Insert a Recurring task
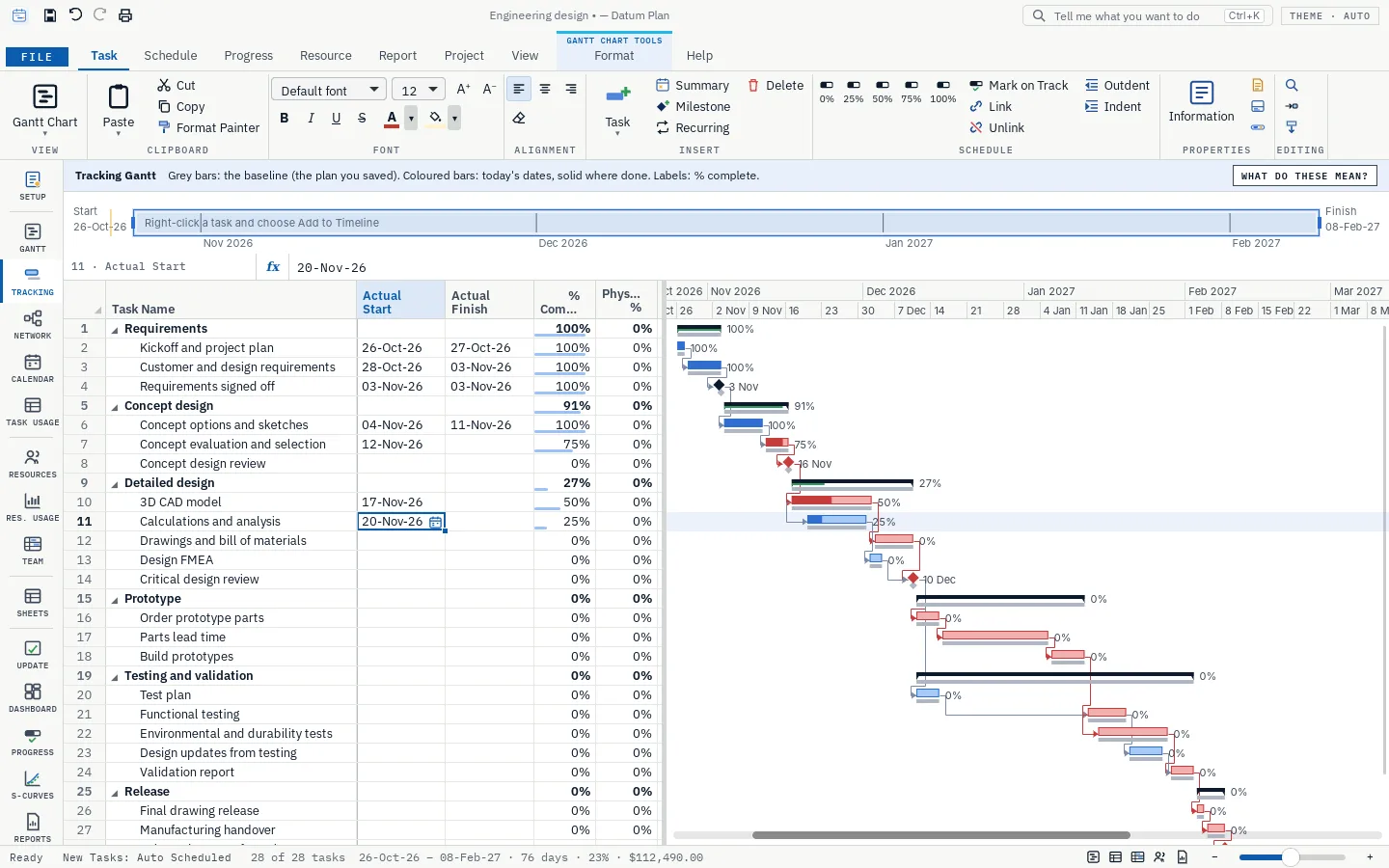This screenshot has width=1389, height=868. [693, 128]
